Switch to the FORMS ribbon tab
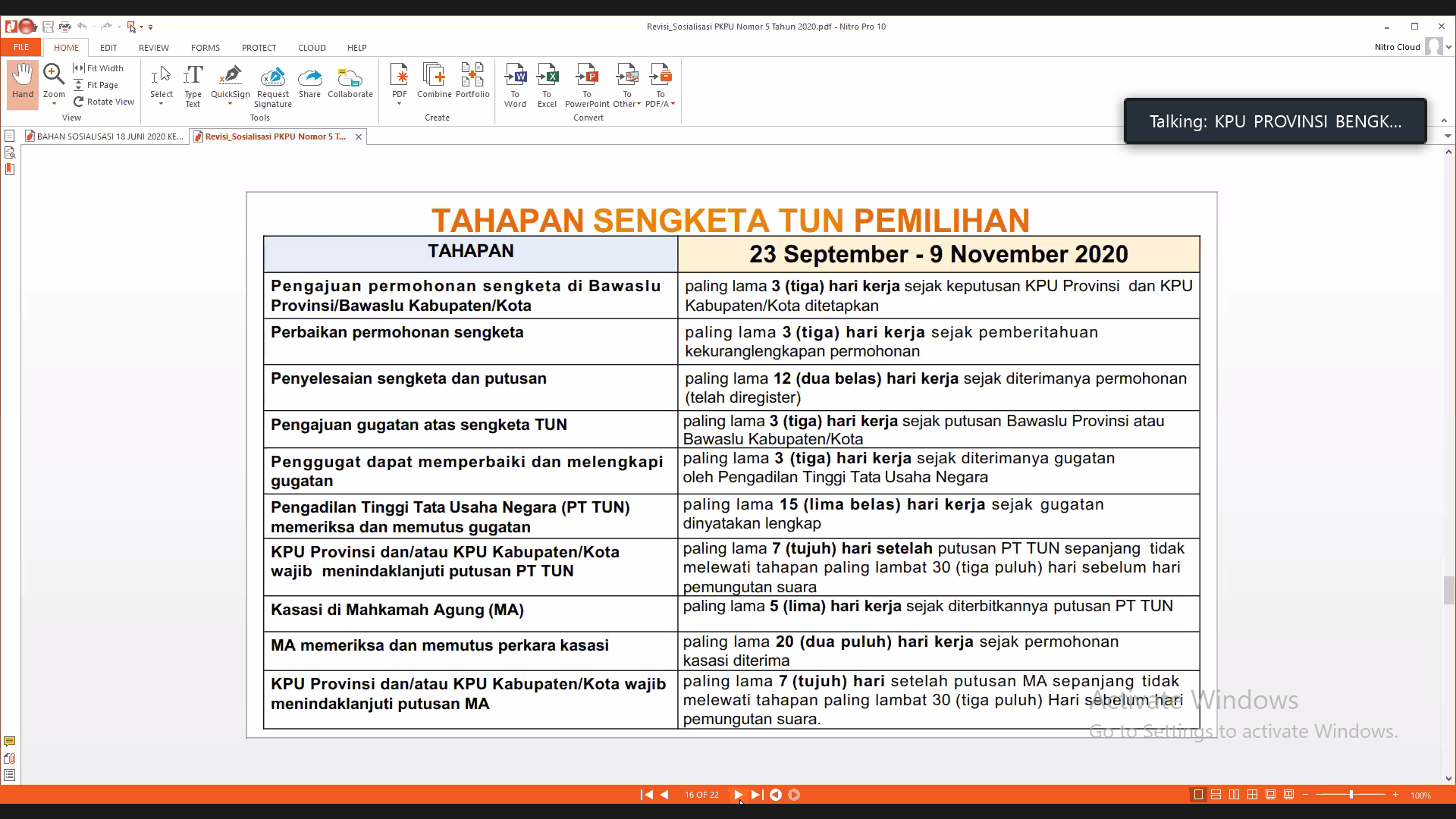 point(206,48)
